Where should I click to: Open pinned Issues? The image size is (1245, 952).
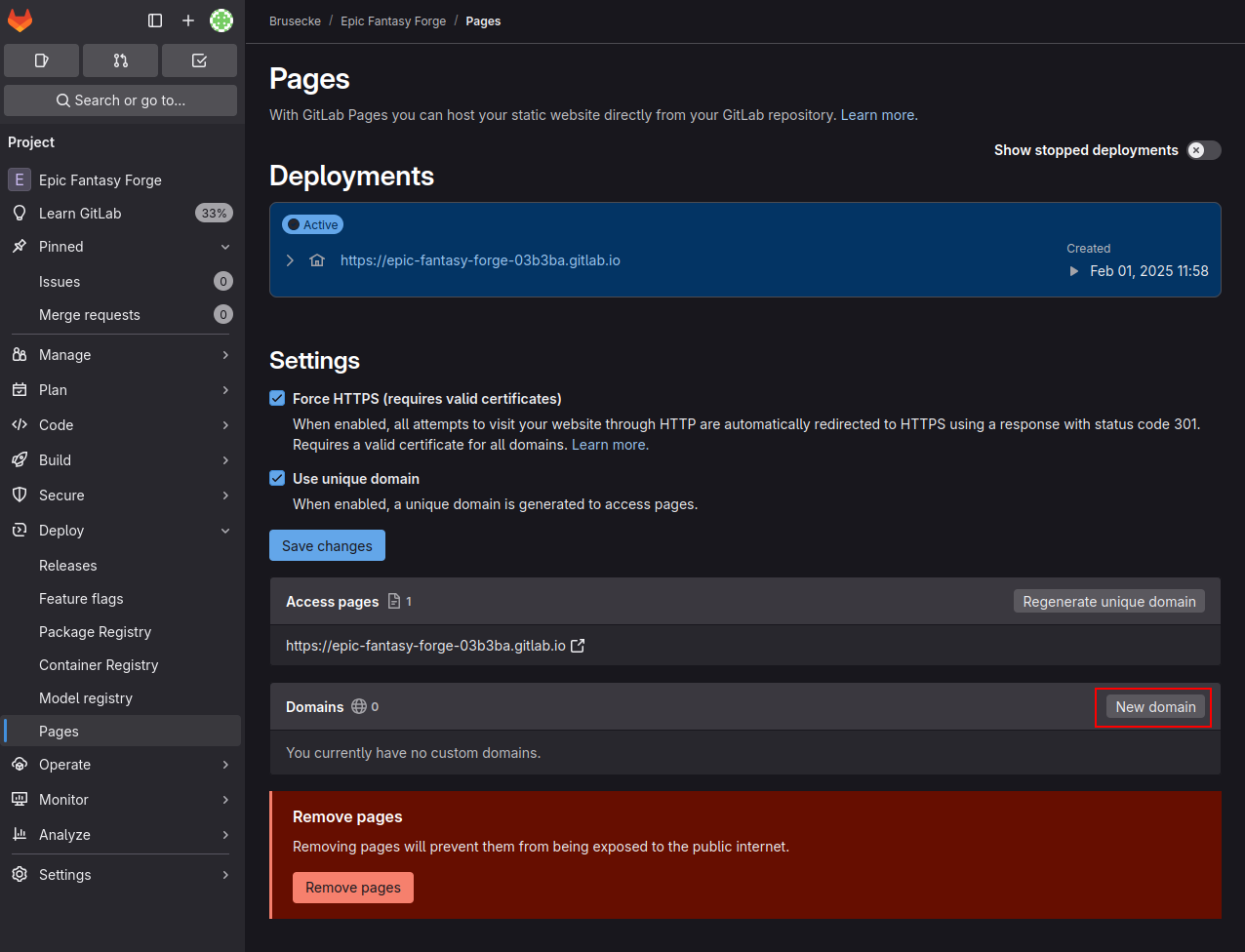[122, 282]
